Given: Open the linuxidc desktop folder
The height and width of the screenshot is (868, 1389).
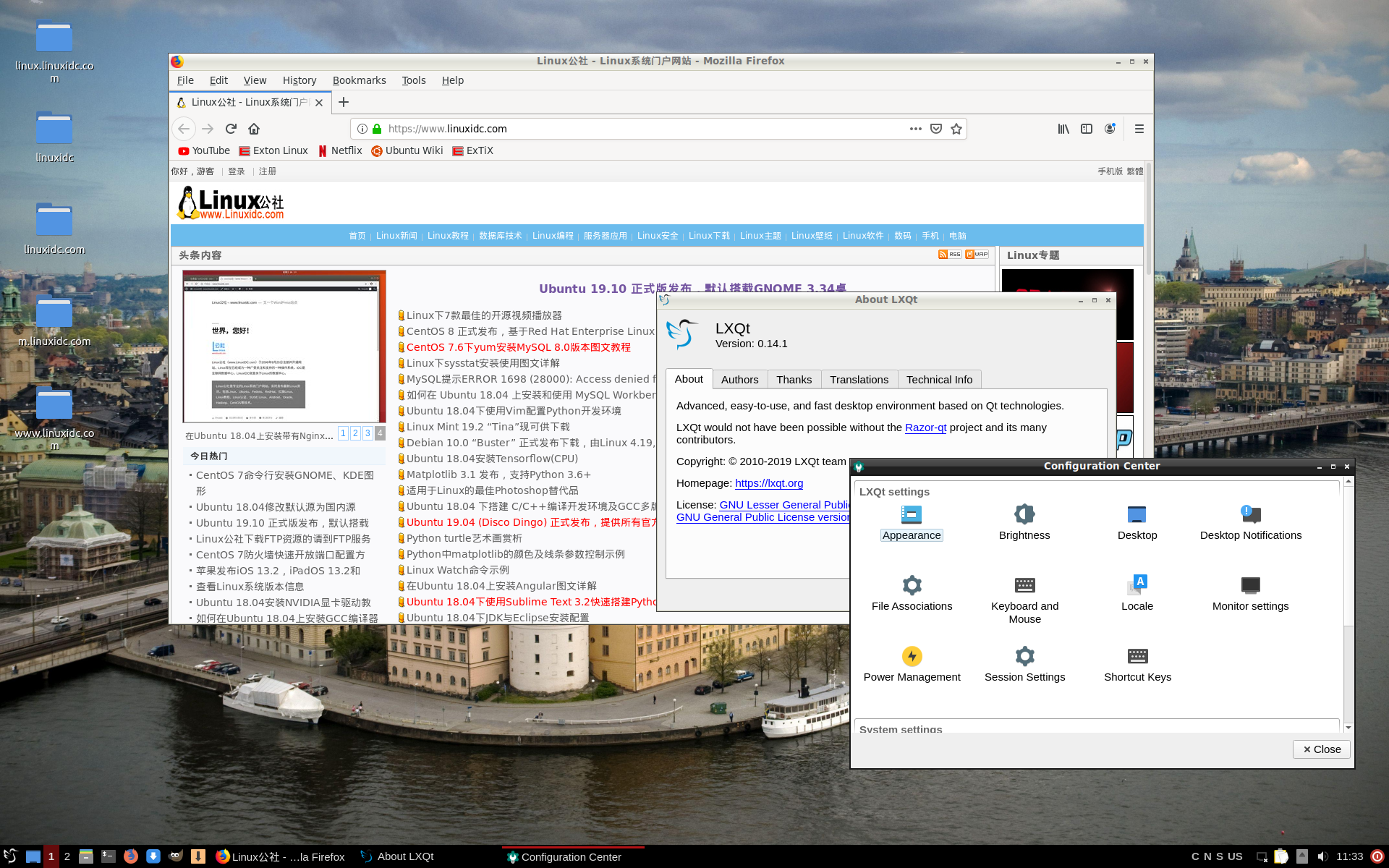Looking at the screenshot, I should [x=54, y=137].
